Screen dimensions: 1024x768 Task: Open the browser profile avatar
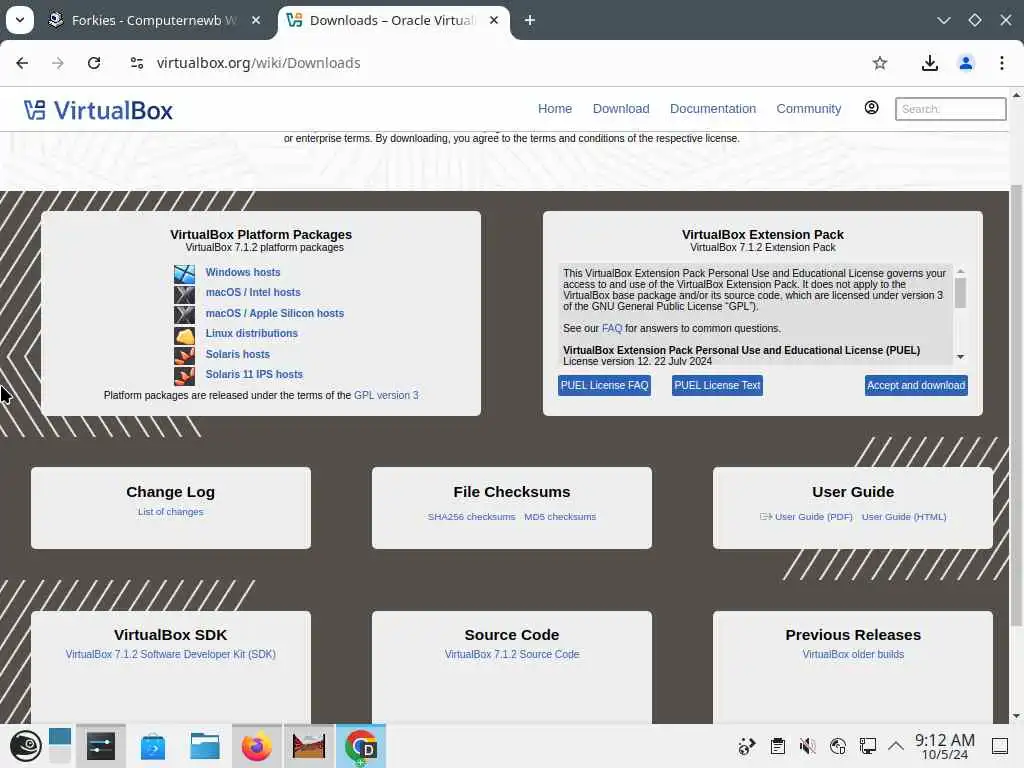pyautogui.click(x=966, y=63)
